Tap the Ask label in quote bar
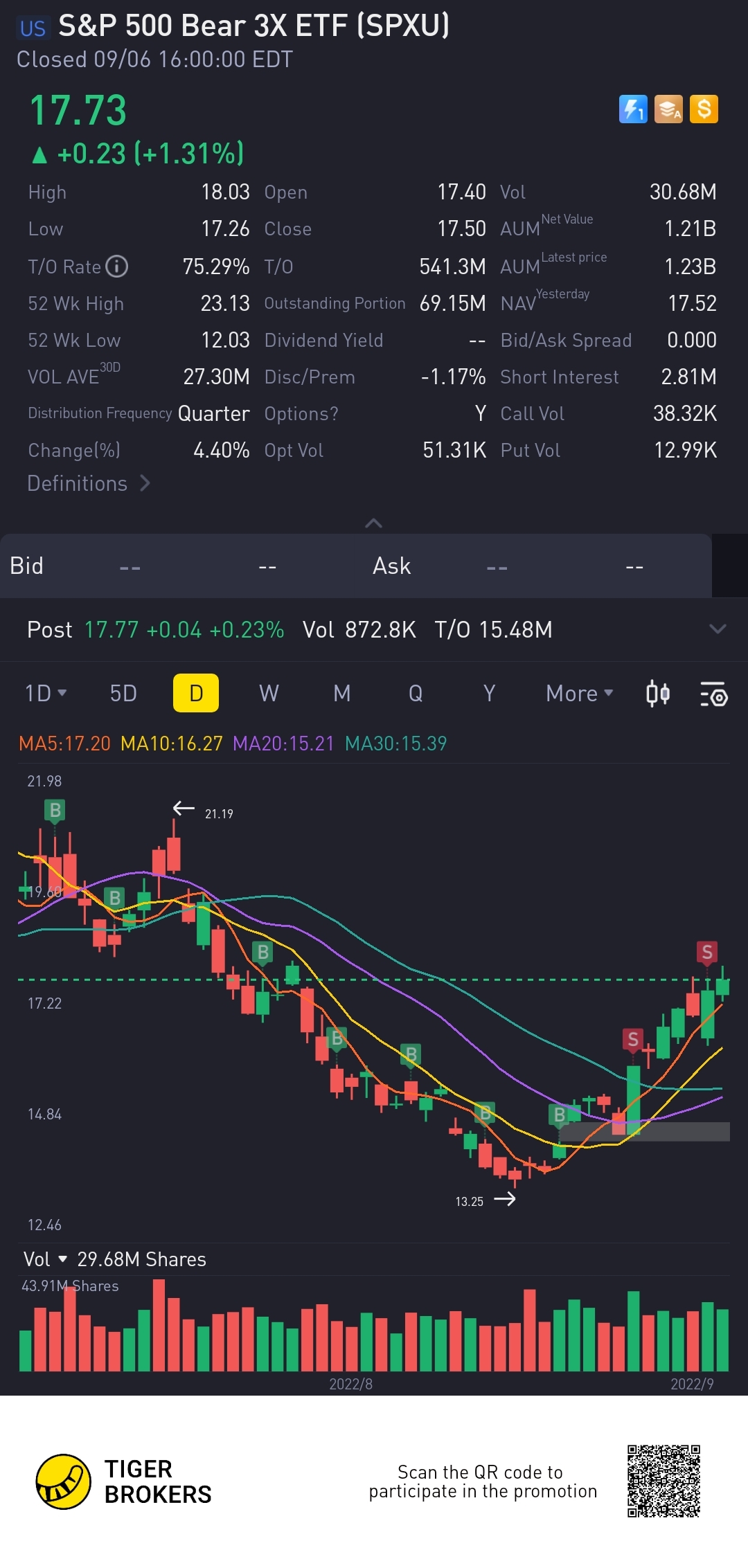This screenshot has height=1568, width=748. tap(391, 566)
